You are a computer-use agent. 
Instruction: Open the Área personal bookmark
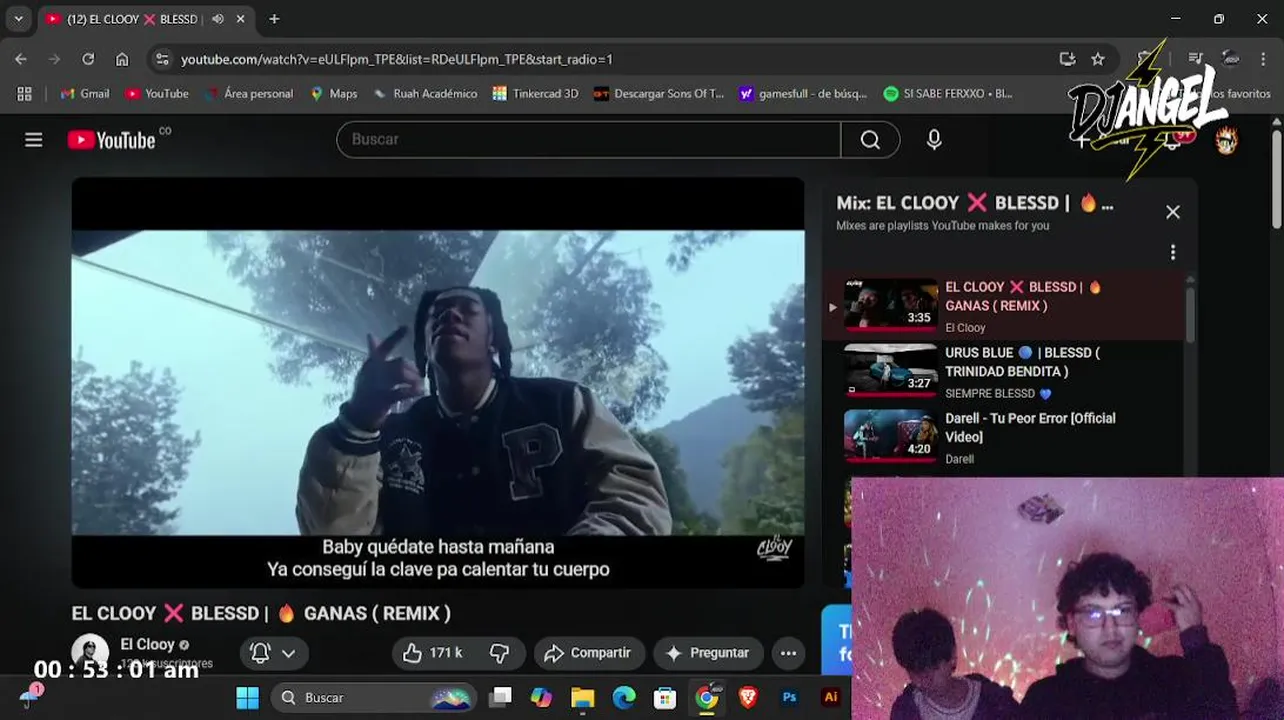pyautogui.click(x=248, y=93)
